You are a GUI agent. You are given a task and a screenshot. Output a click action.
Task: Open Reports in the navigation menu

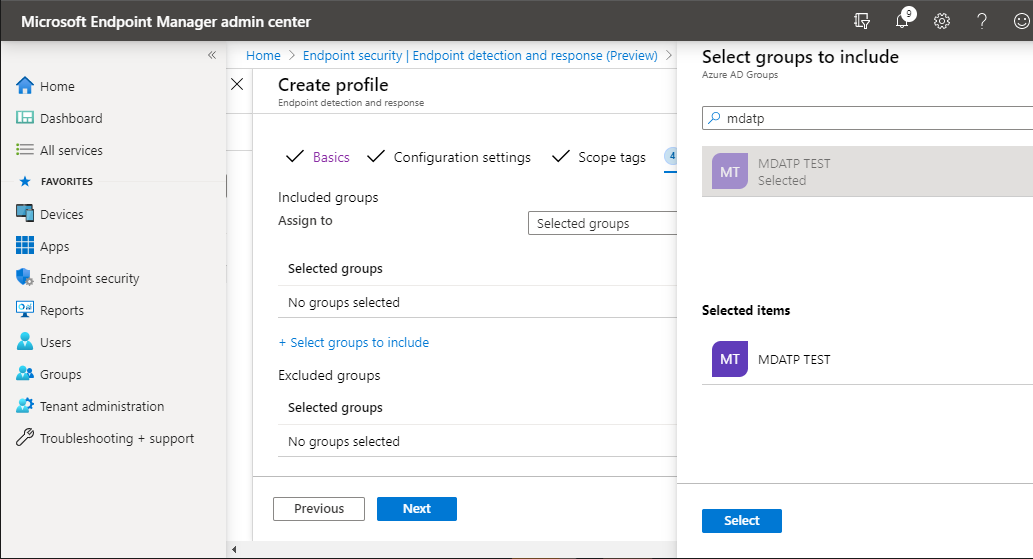tap(62, 310)
